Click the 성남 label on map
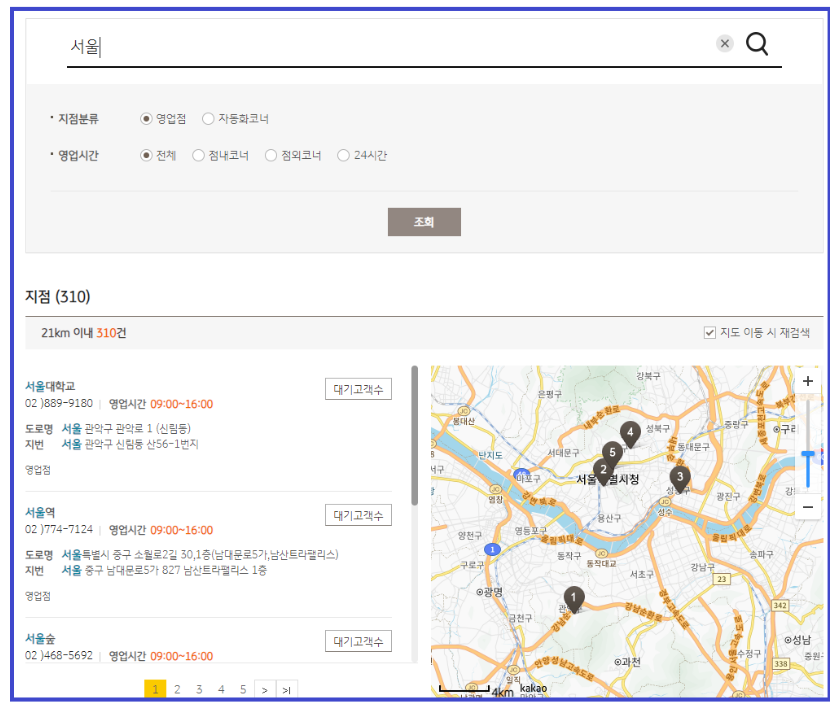 pos(797,640)
